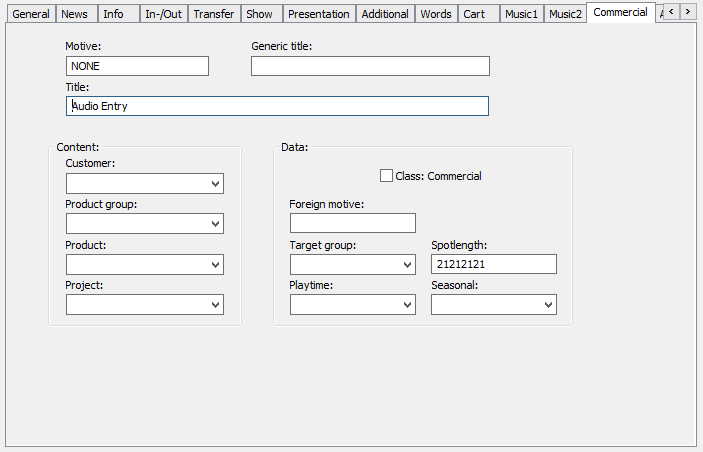Select the In-/Out tab
The width and height of the screenshot is (703, 452).
[x=163, y=14]
